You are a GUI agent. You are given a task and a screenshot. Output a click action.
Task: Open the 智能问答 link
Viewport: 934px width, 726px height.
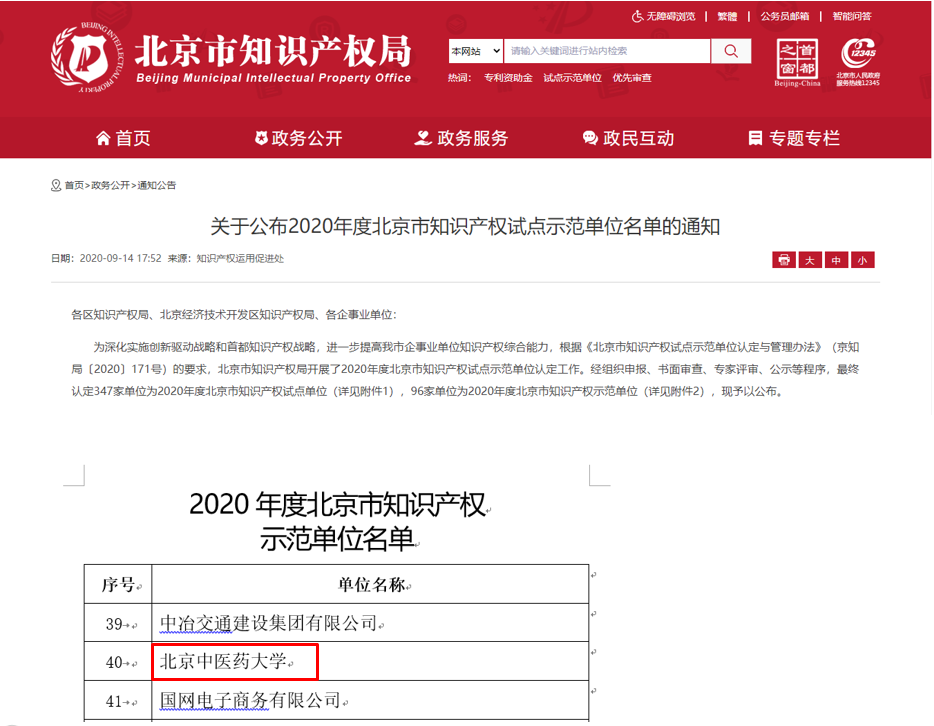pyautogui.click(x=852, y=17)
